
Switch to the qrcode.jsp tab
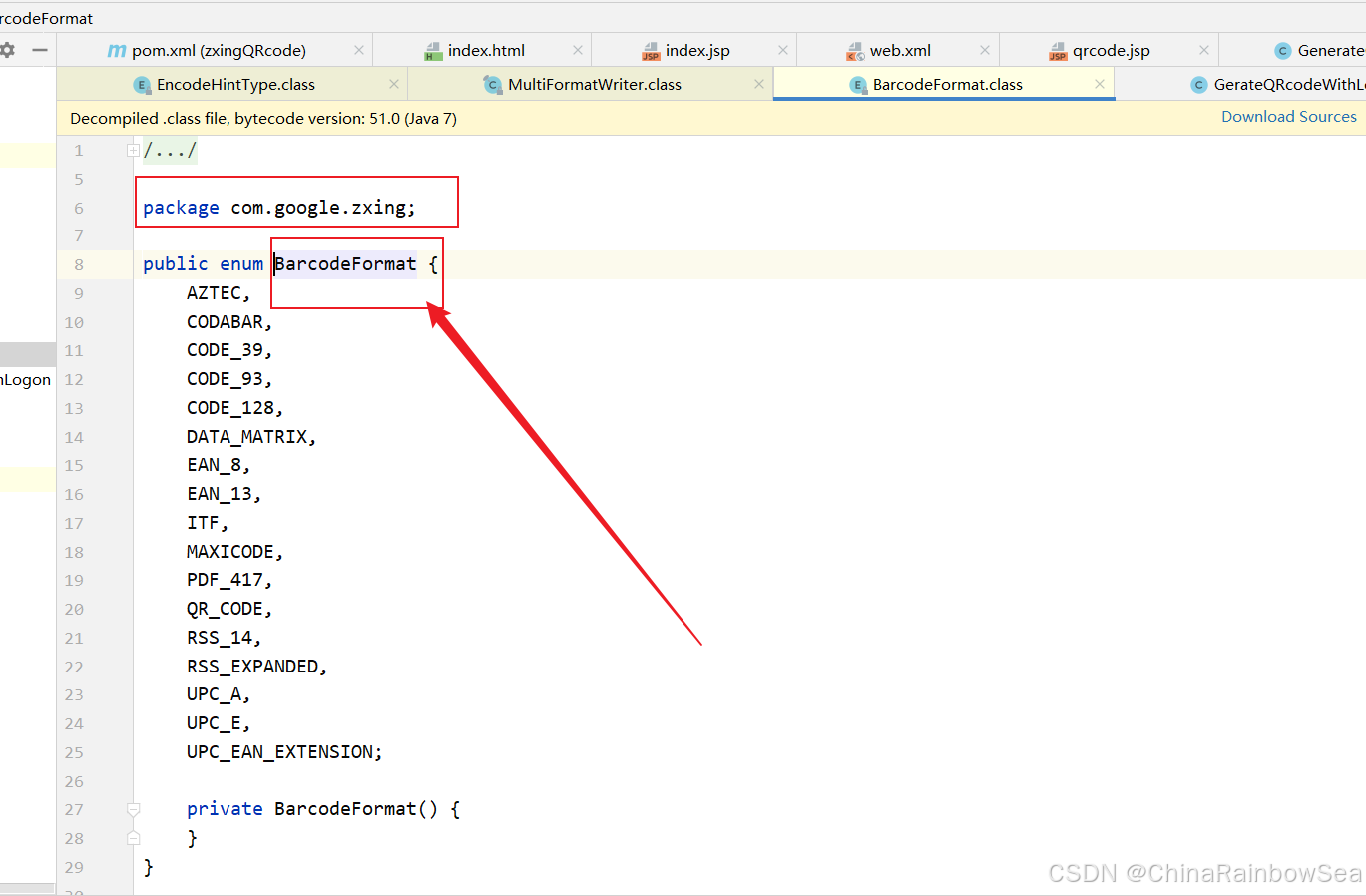(1111, 51)
